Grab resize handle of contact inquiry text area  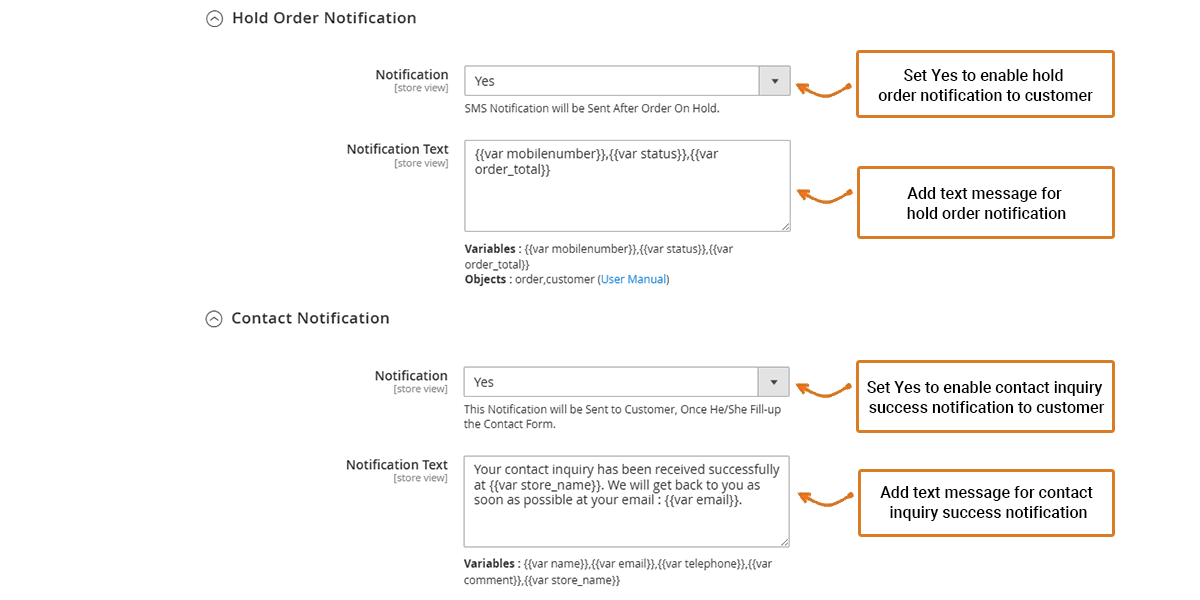(784, 541)
